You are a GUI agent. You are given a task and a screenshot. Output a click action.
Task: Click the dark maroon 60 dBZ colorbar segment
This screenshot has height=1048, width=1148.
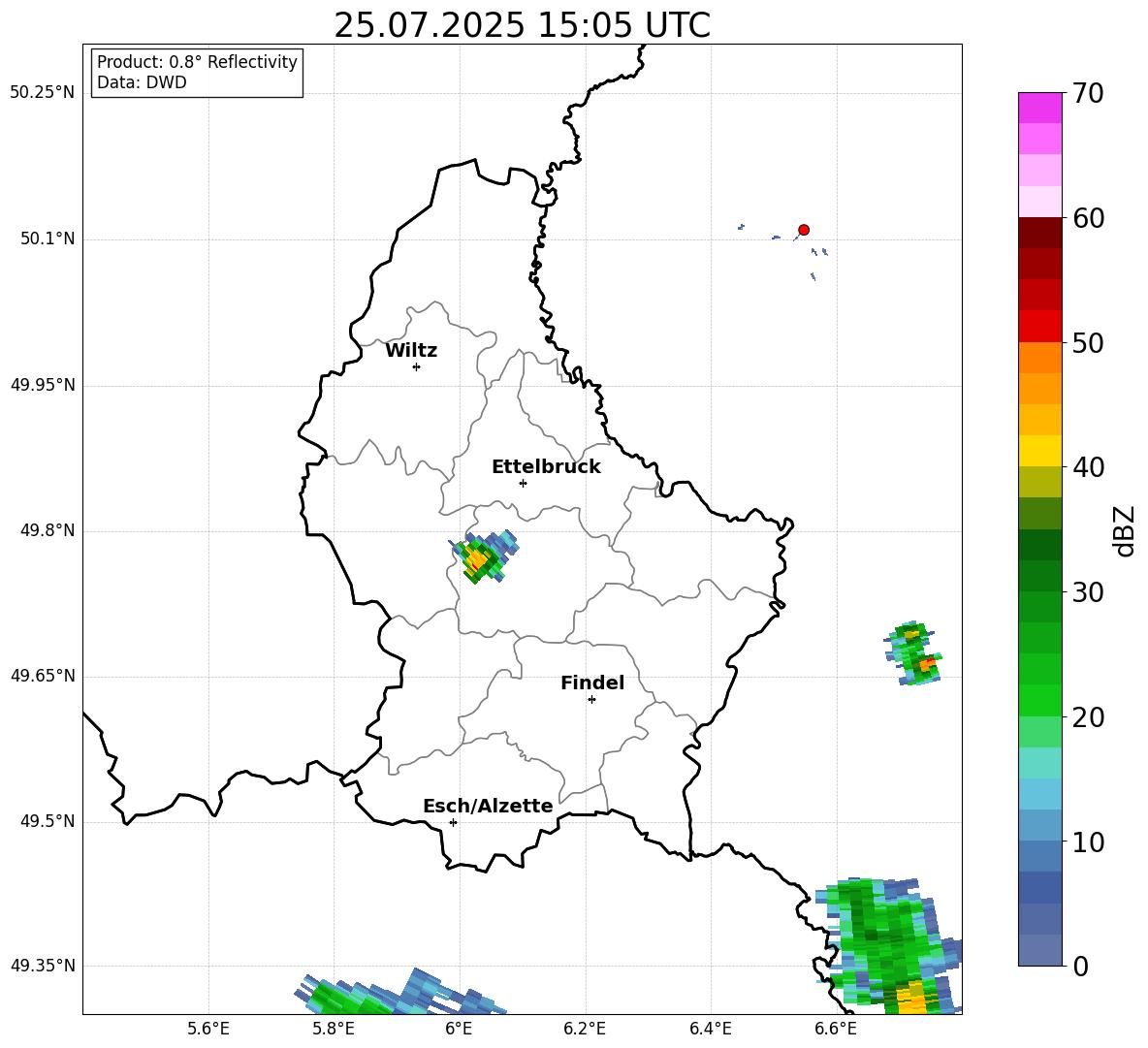[x=1039, y=233]
